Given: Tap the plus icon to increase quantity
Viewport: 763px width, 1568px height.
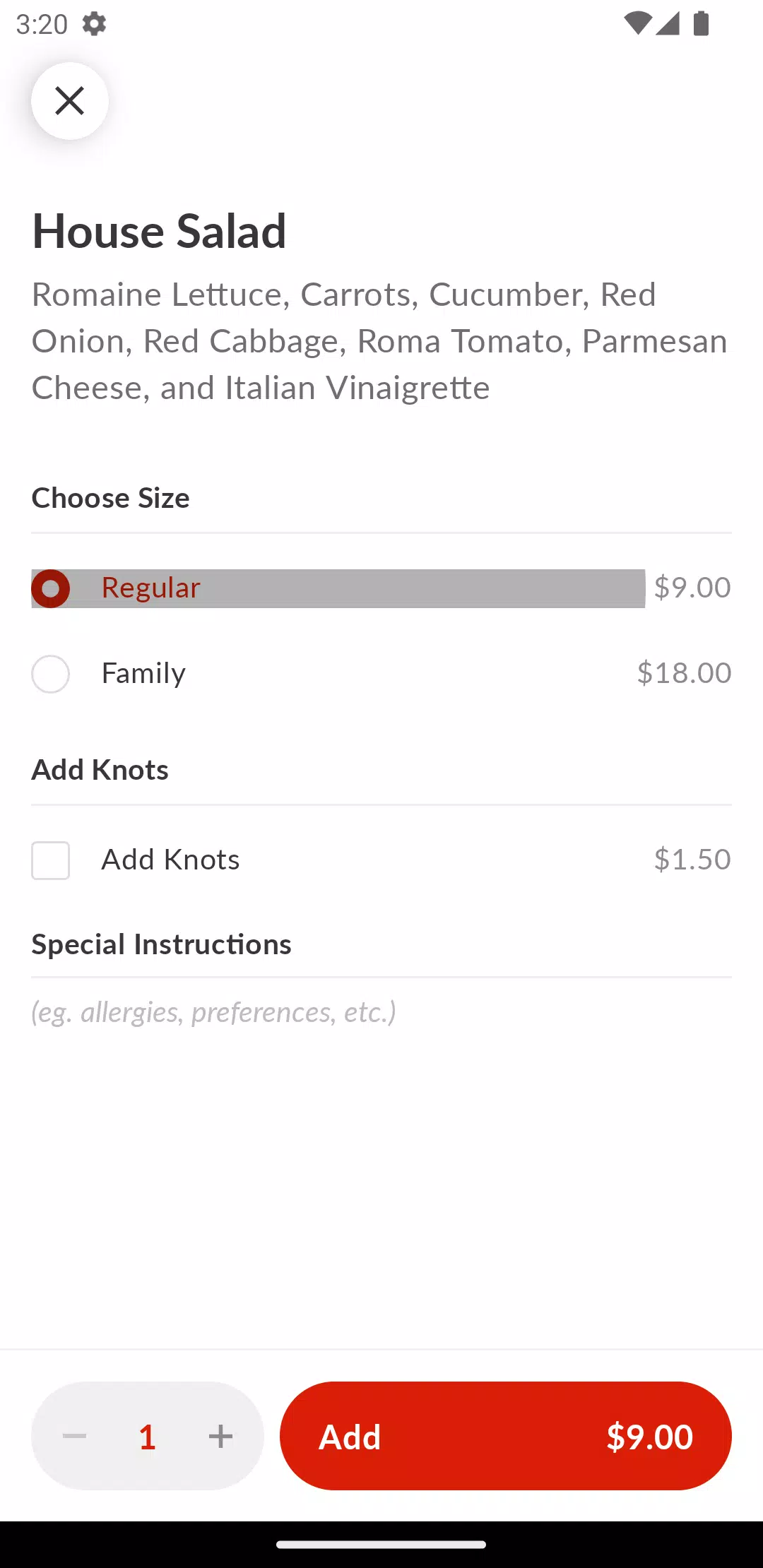Looking at the screenshot, I should coord(220,1436).
